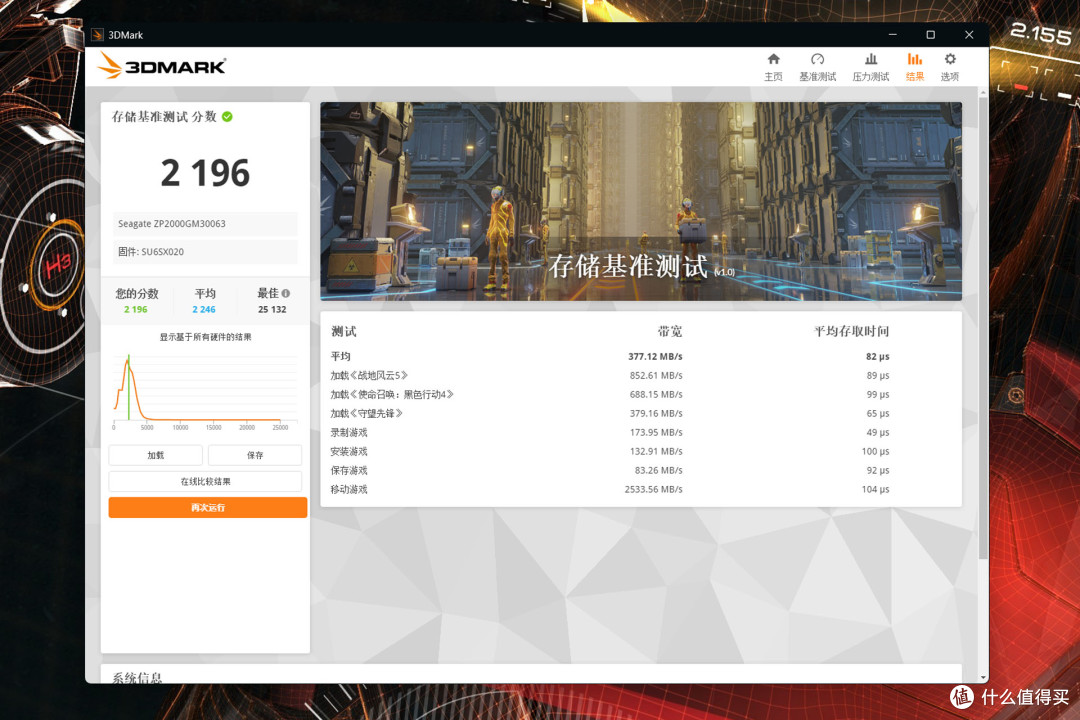1080x720 pixels.
Task: Click the main score 2 196
Action: tap(205, 172)
